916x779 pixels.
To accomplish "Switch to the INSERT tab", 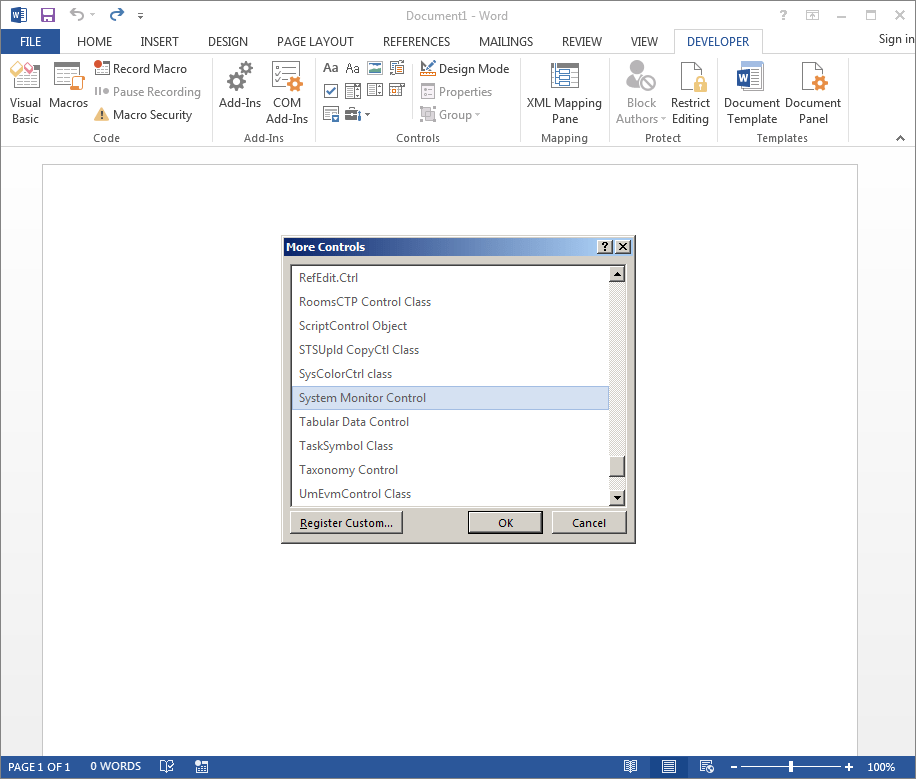I will (159, 41).
